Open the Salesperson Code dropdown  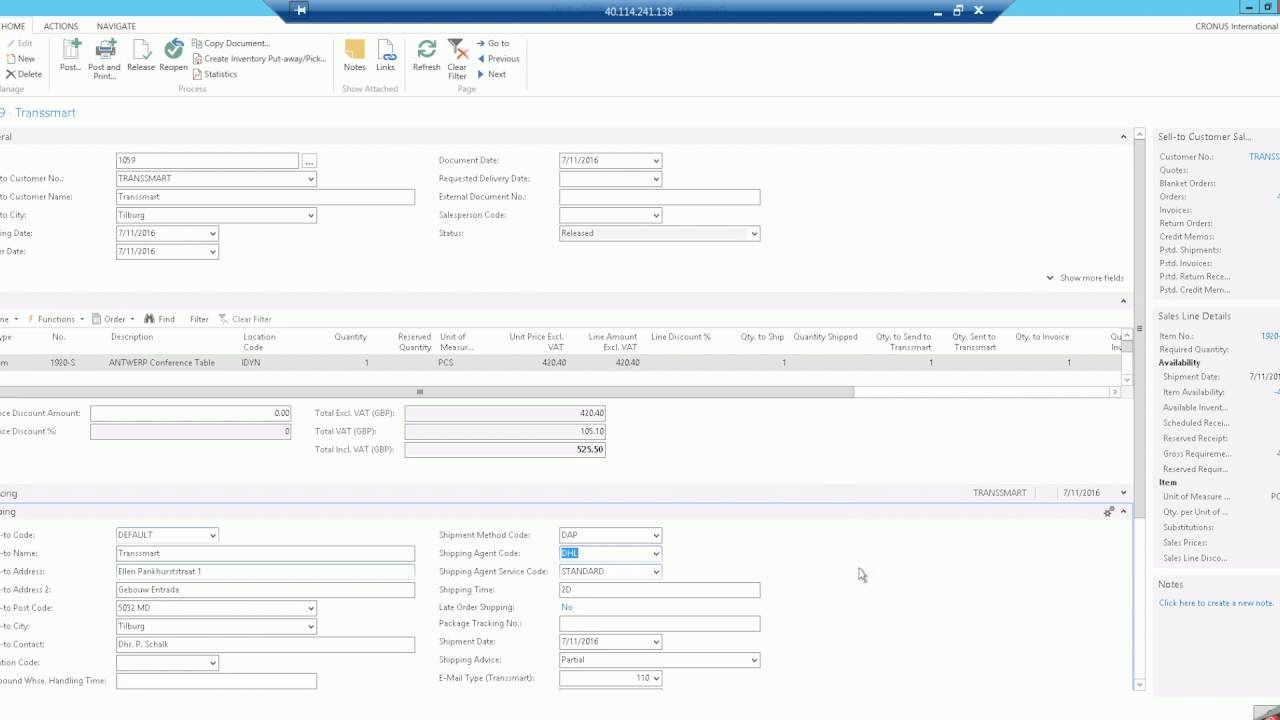click(x=656, y=215)
